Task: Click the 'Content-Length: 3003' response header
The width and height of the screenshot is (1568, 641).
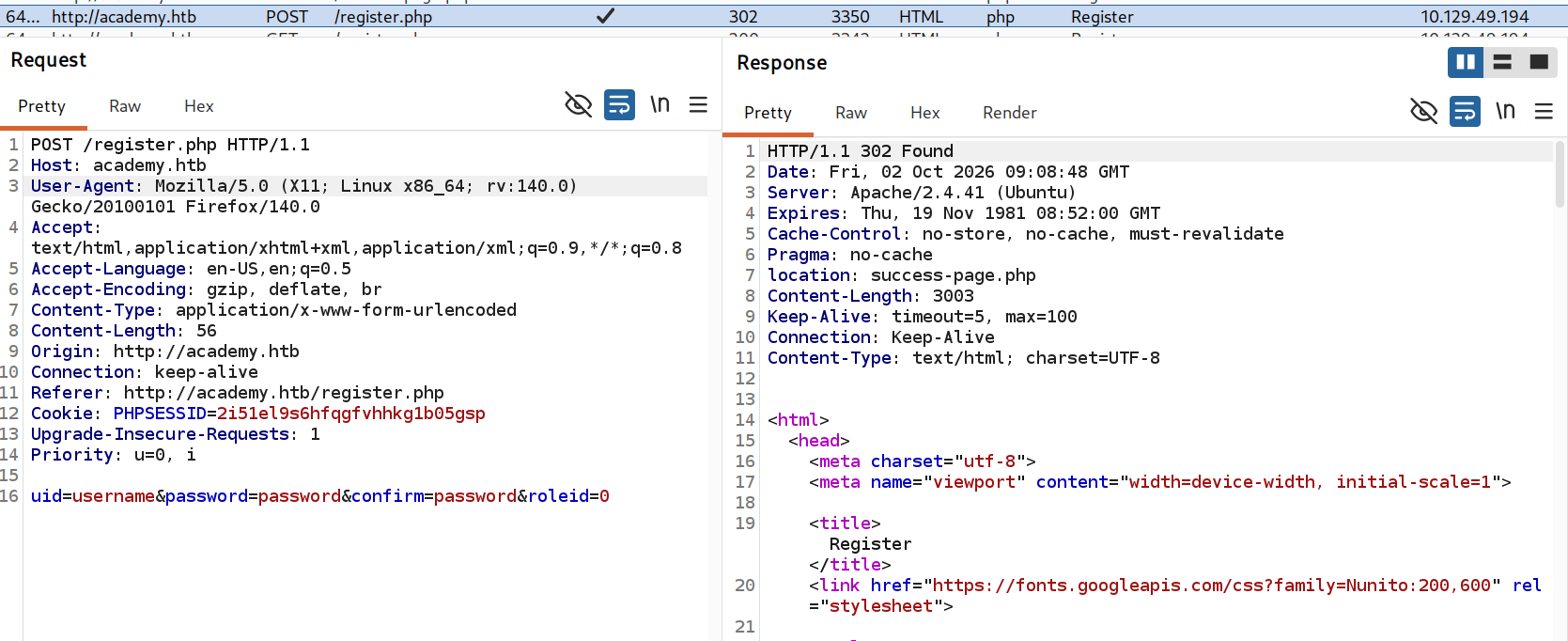Action: tap(871, 296)
